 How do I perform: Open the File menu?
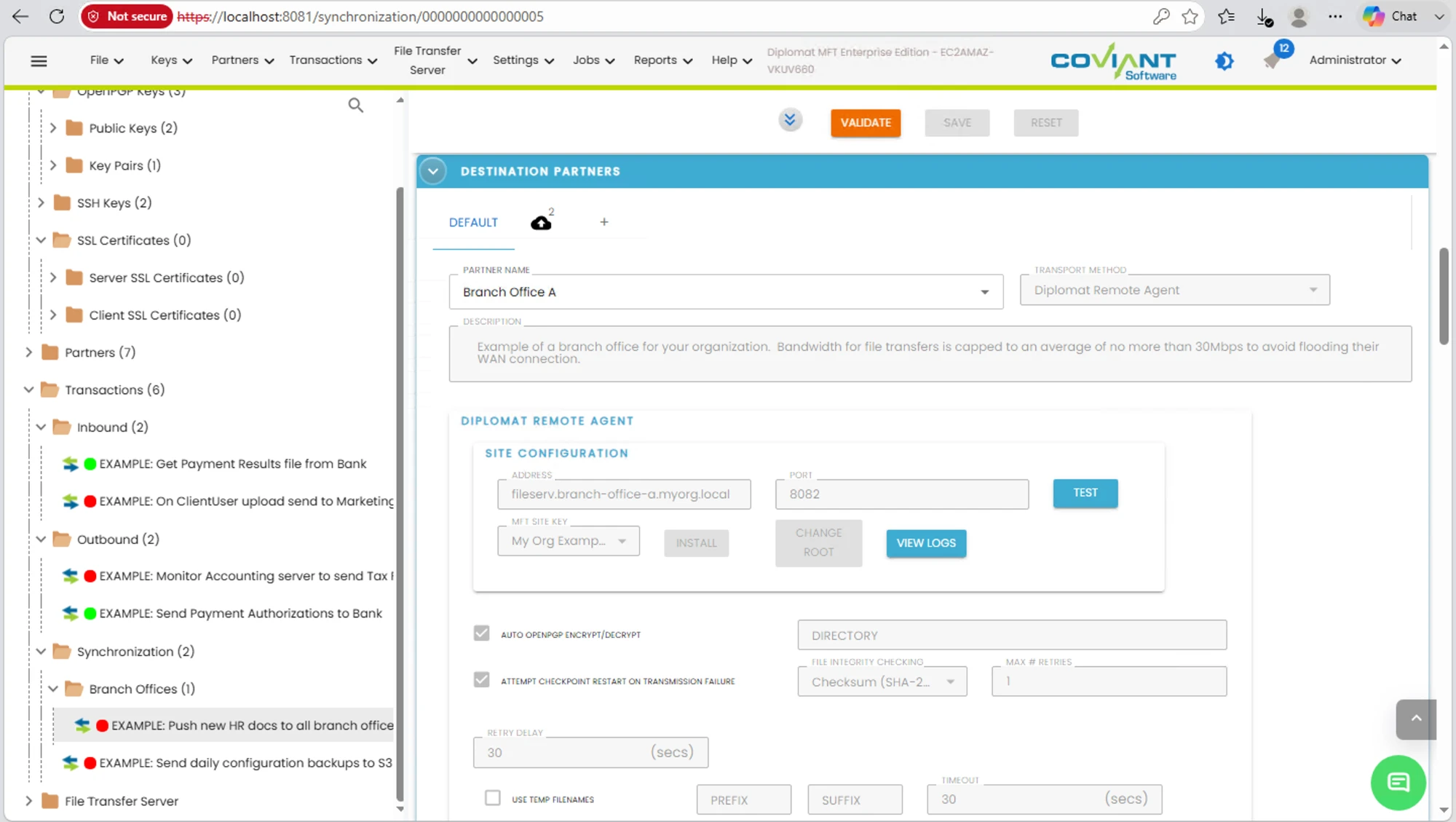click(106, 60)
